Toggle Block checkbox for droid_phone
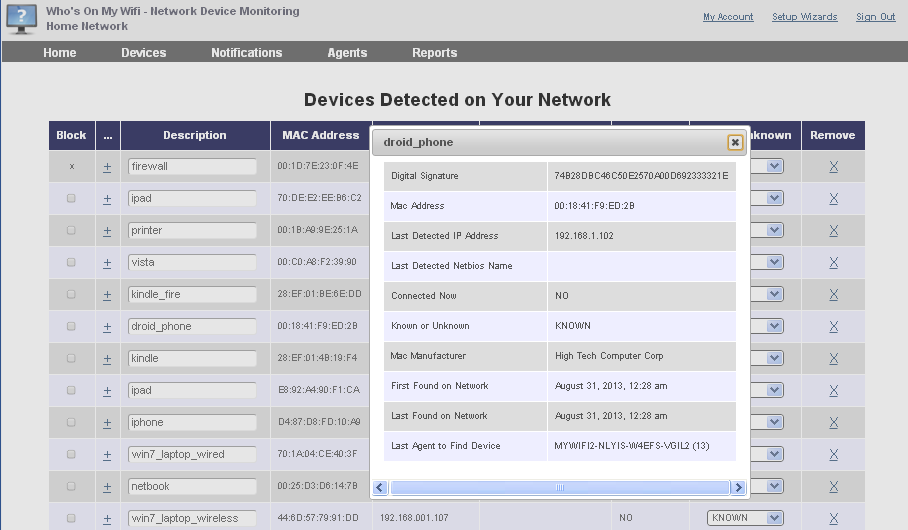908x530 pixels. click(71, 326)
